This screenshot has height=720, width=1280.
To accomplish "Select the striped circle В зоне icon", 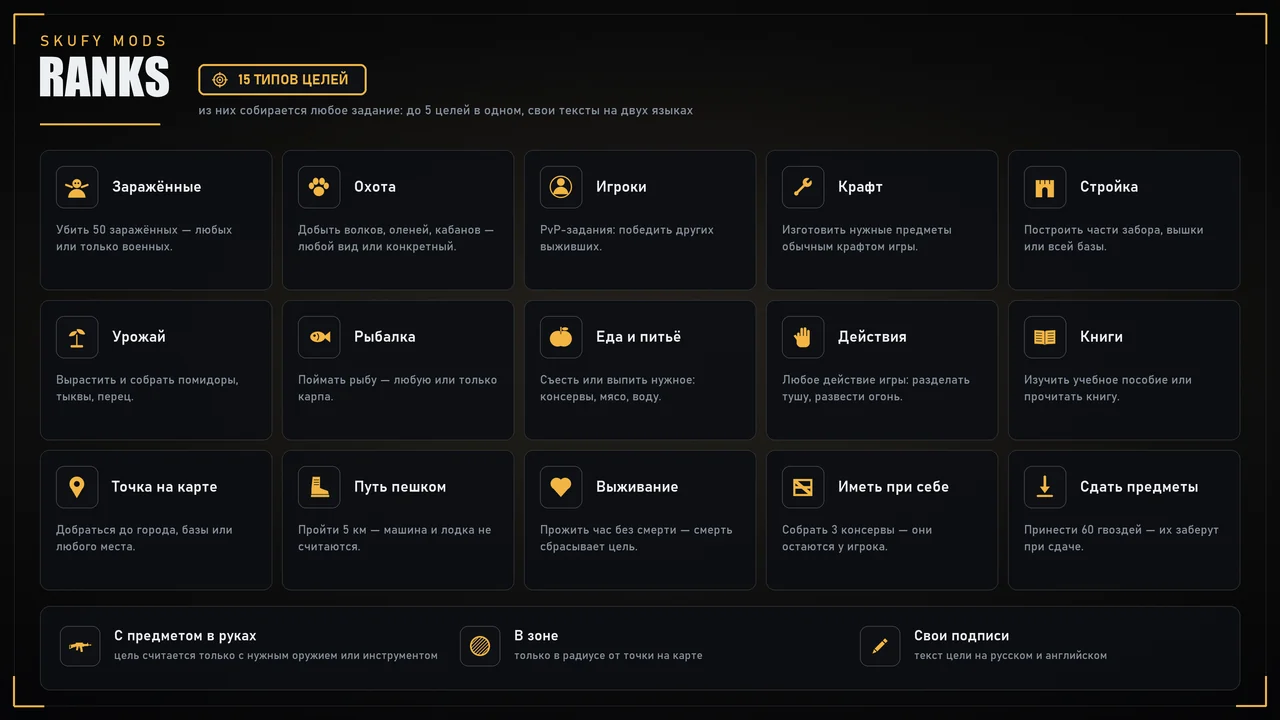I will (480, 646).
